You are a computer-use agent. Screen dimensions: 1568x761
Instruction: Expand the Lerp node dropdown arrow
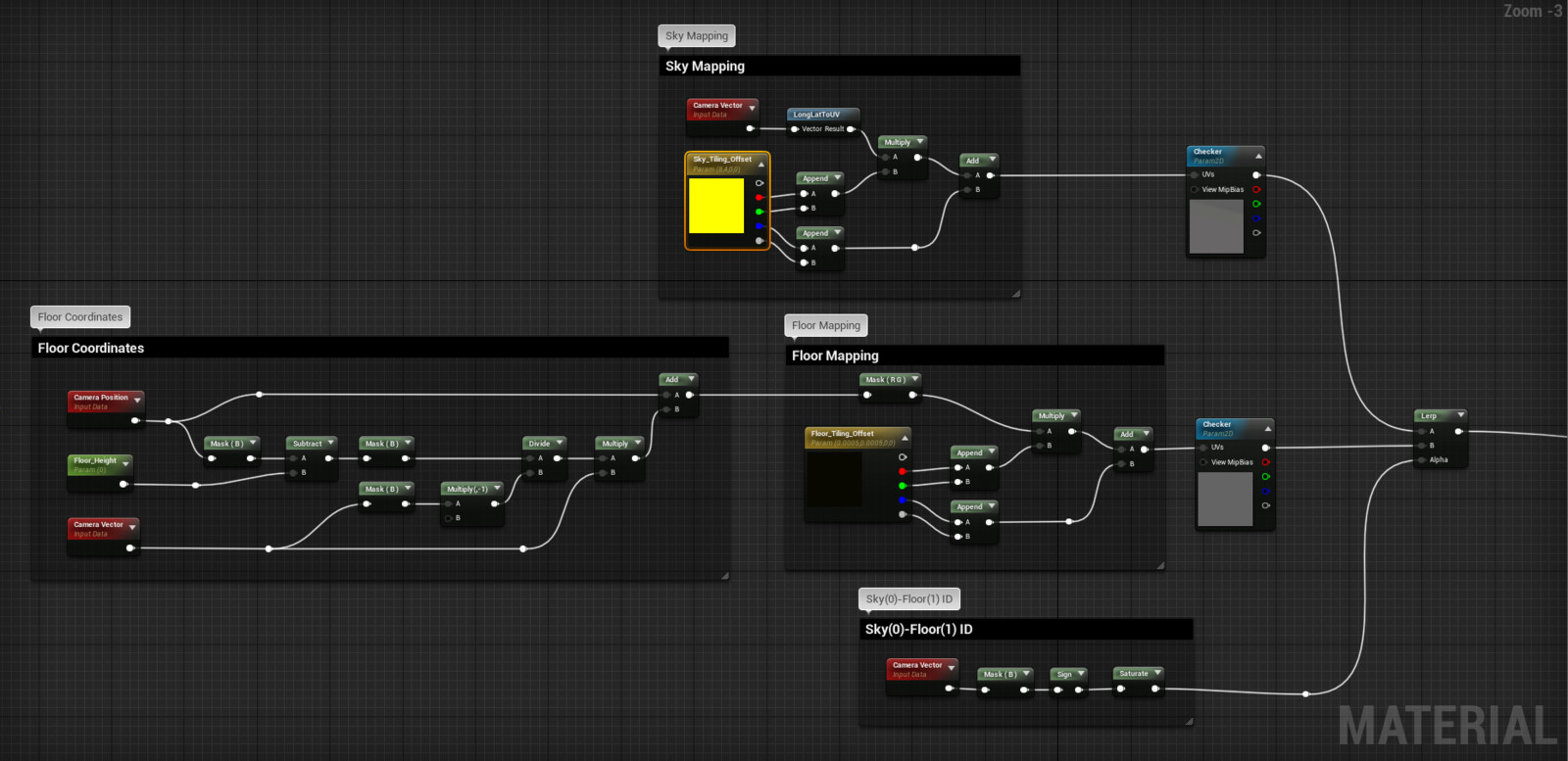point(1460,415)
